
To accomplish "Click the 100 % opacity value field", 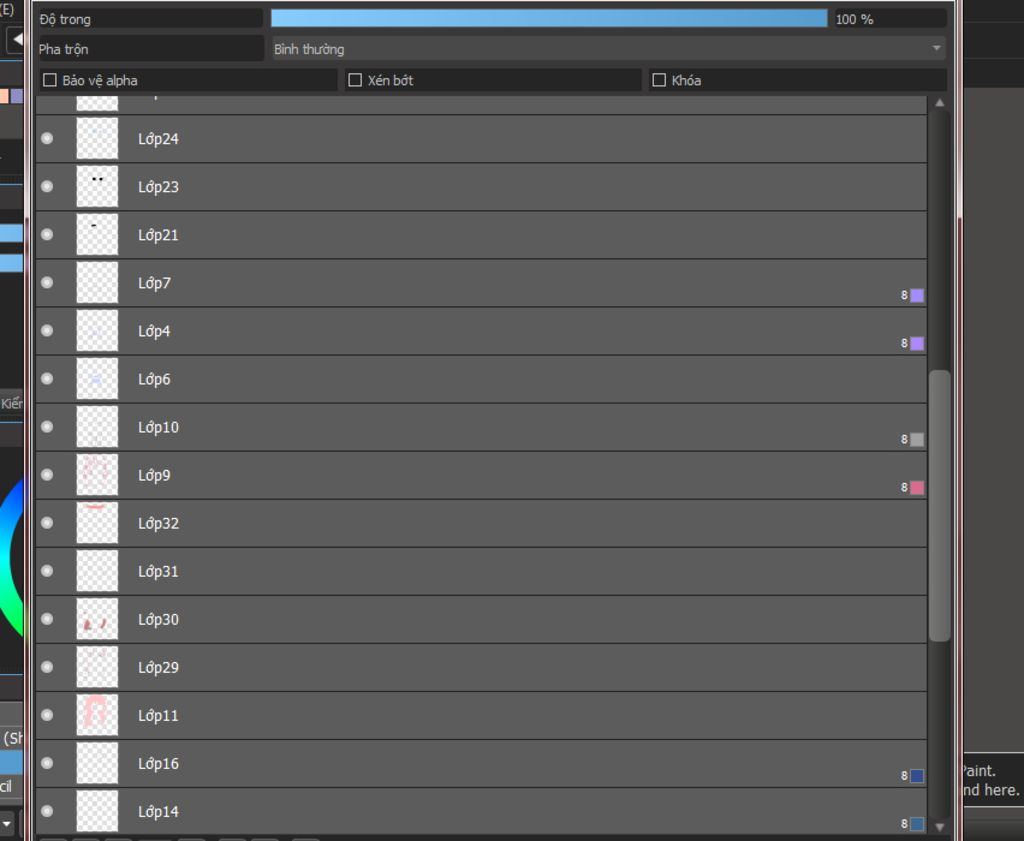I will [889, 19].
